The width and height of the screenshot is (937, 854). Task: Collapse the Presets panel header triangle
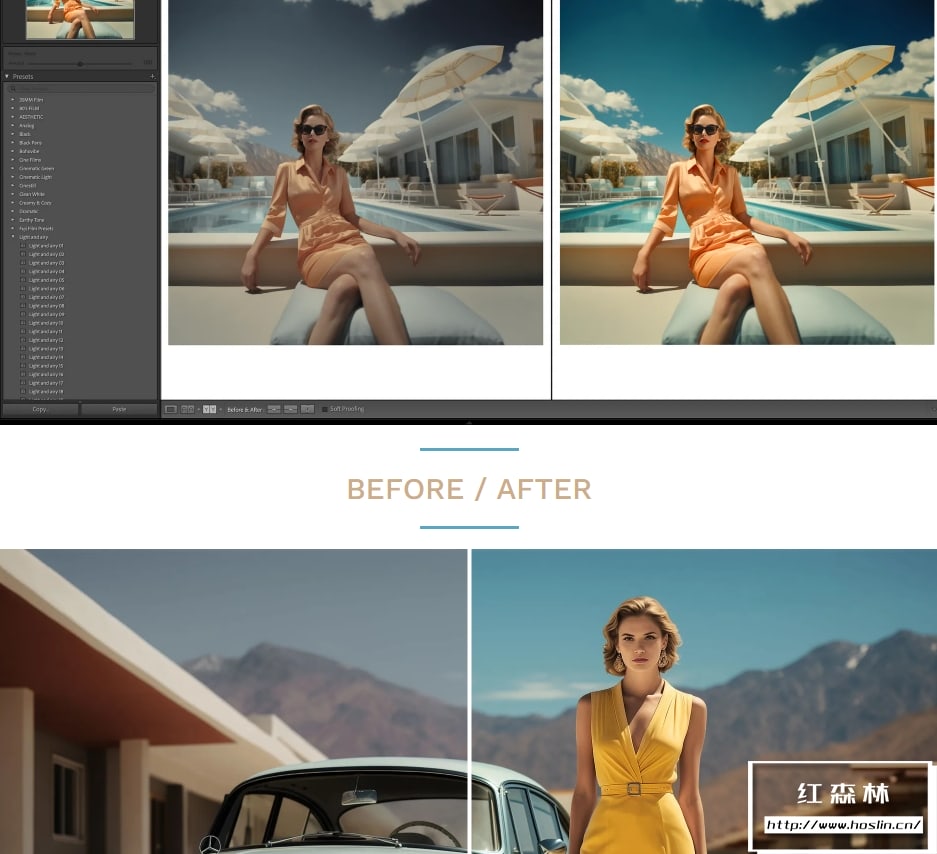pos(7,76)
